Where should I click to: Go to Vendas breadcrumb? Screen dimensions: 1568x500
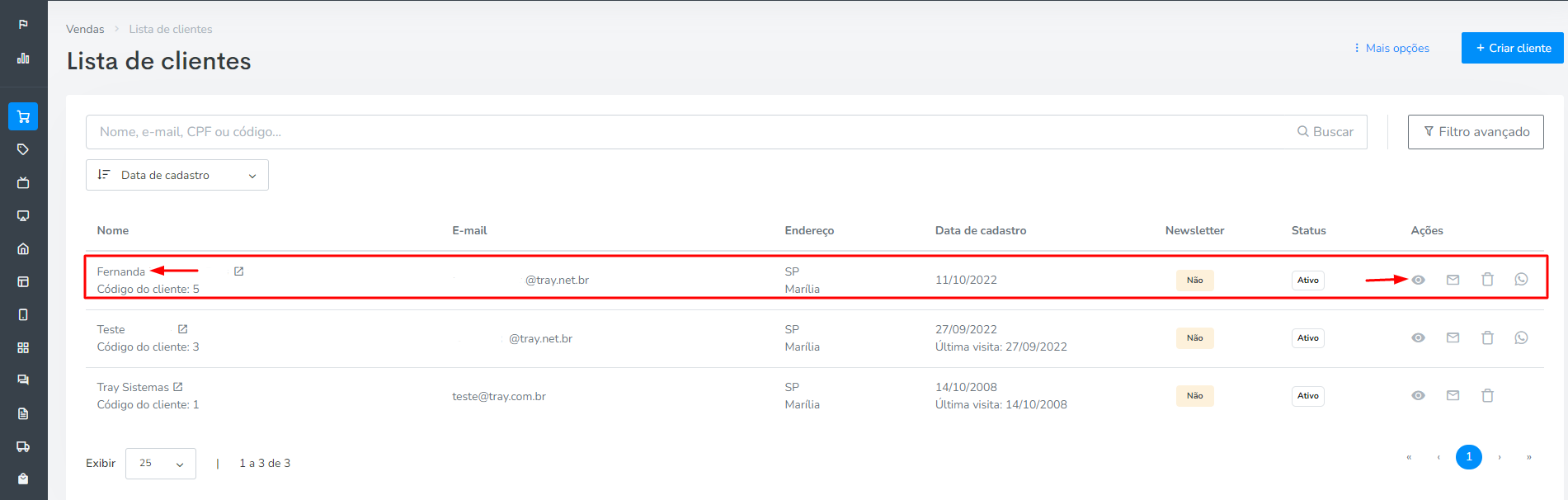pos(85,29)
